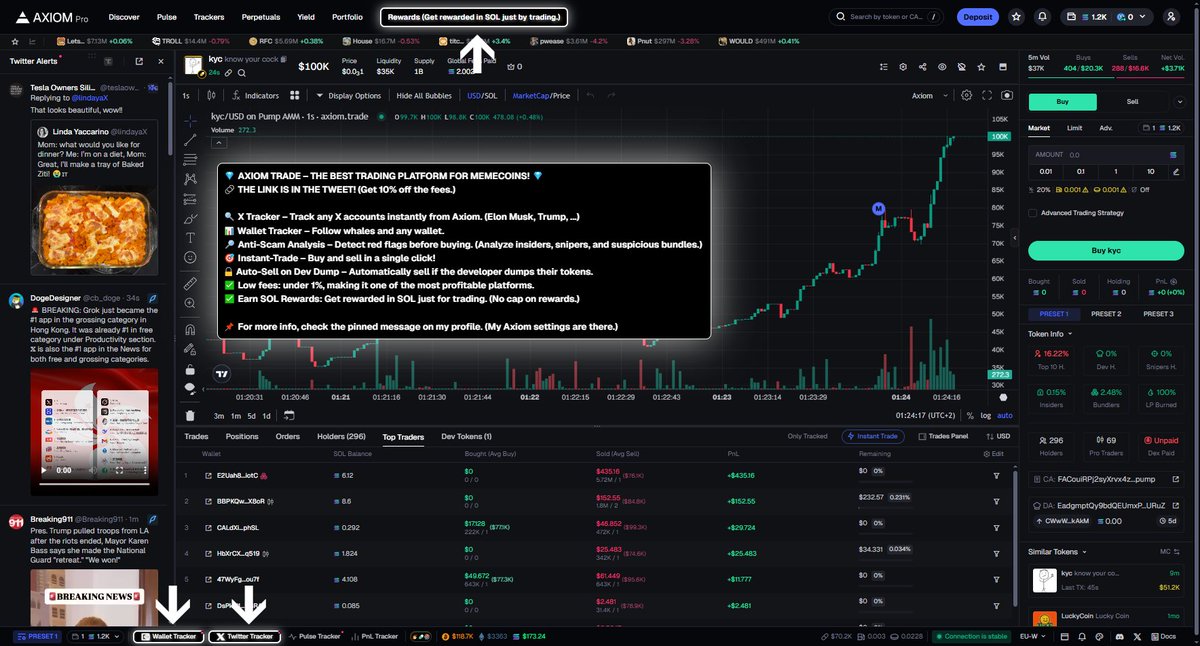Screen dimensions: 1200x646
Task: Select the emoji sticker drawing tool
Action: [x=190, y=257]
